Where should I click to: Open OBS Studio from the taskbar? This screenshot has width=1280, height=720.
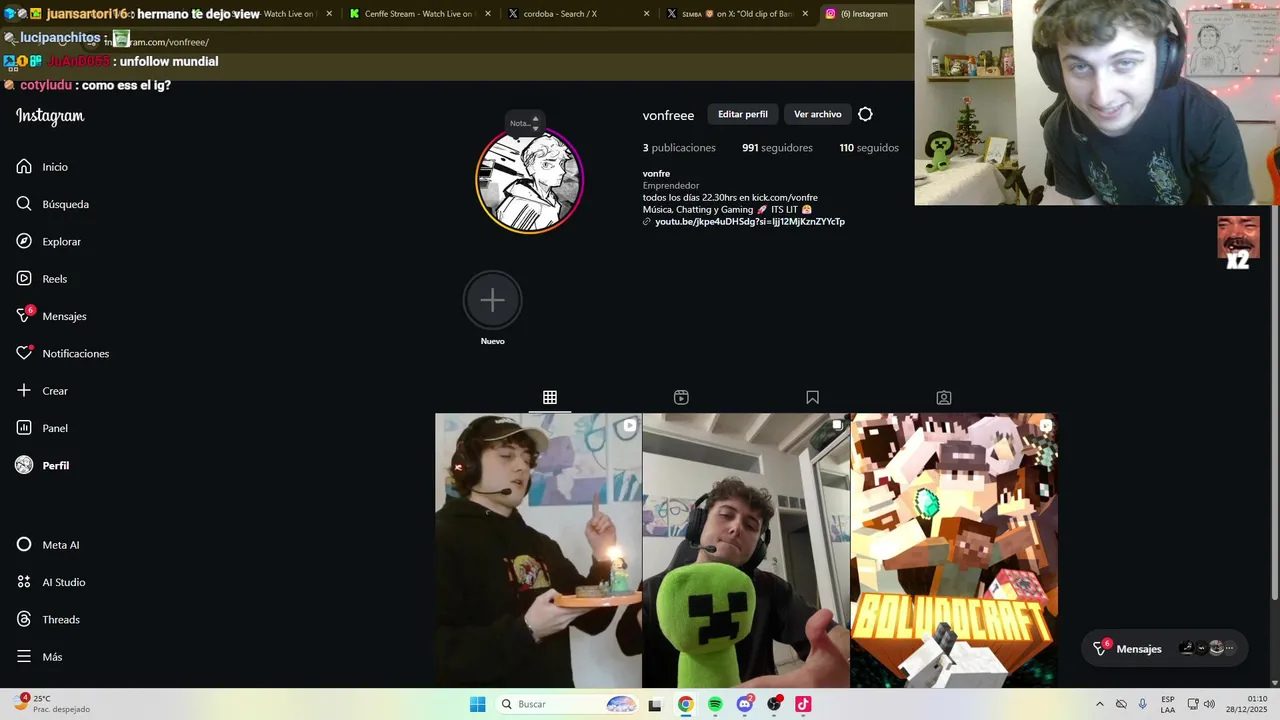[x=774, y=704]
